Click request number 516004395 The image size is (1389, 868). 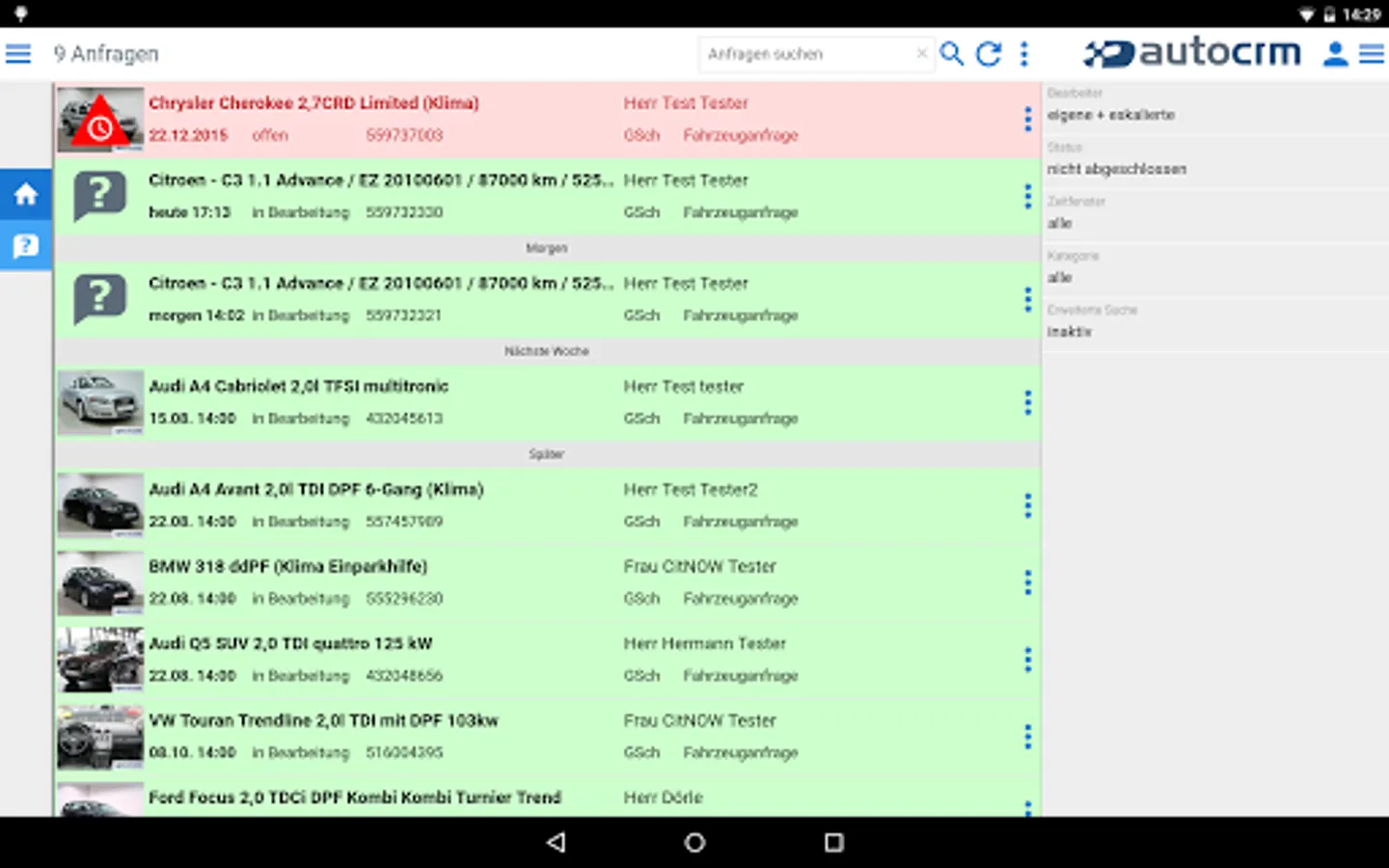coord(404,753)
